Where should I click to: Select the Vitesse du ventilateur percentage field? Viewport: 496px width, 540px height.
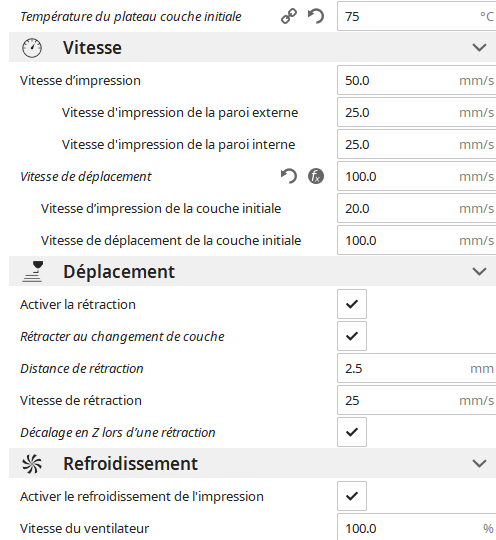pos(417,527)
